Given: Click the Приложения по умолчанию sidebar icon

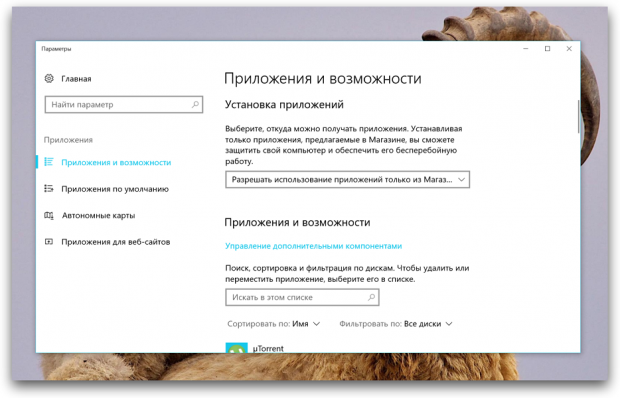Looking at the screenshot, I should tap(49, 189).
